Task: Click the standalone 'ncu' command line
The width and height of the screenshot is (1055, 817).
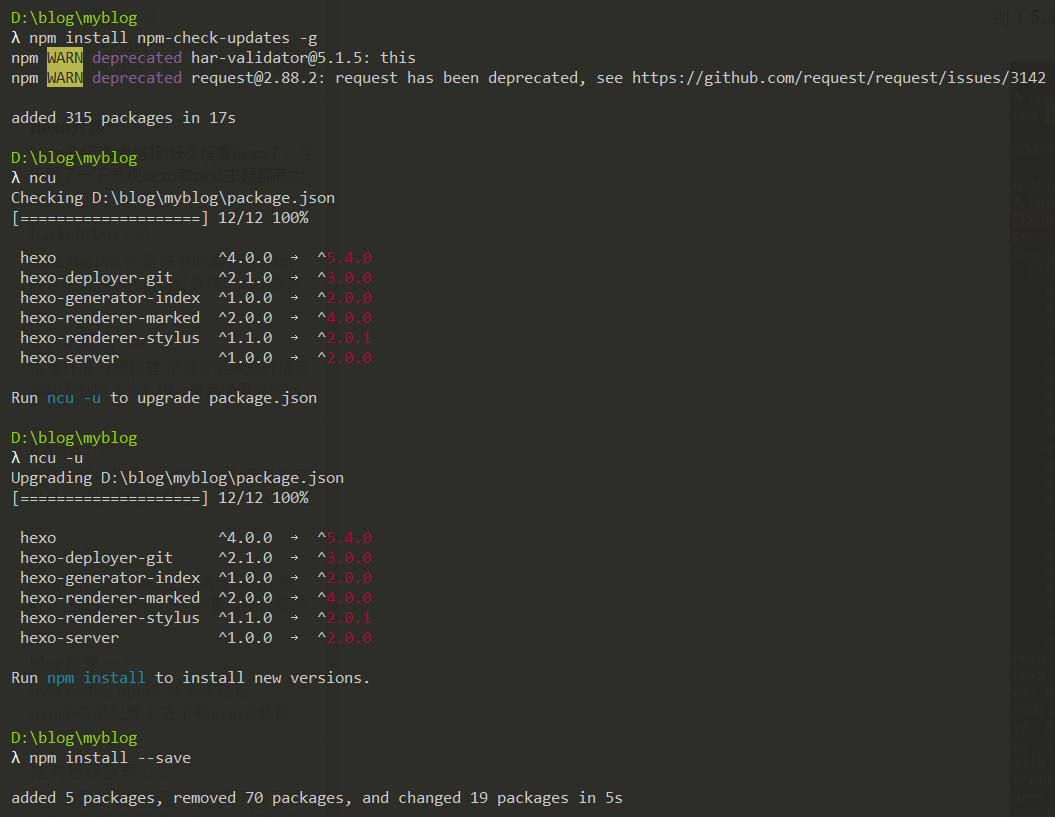Action: click(x=42, y=178)
